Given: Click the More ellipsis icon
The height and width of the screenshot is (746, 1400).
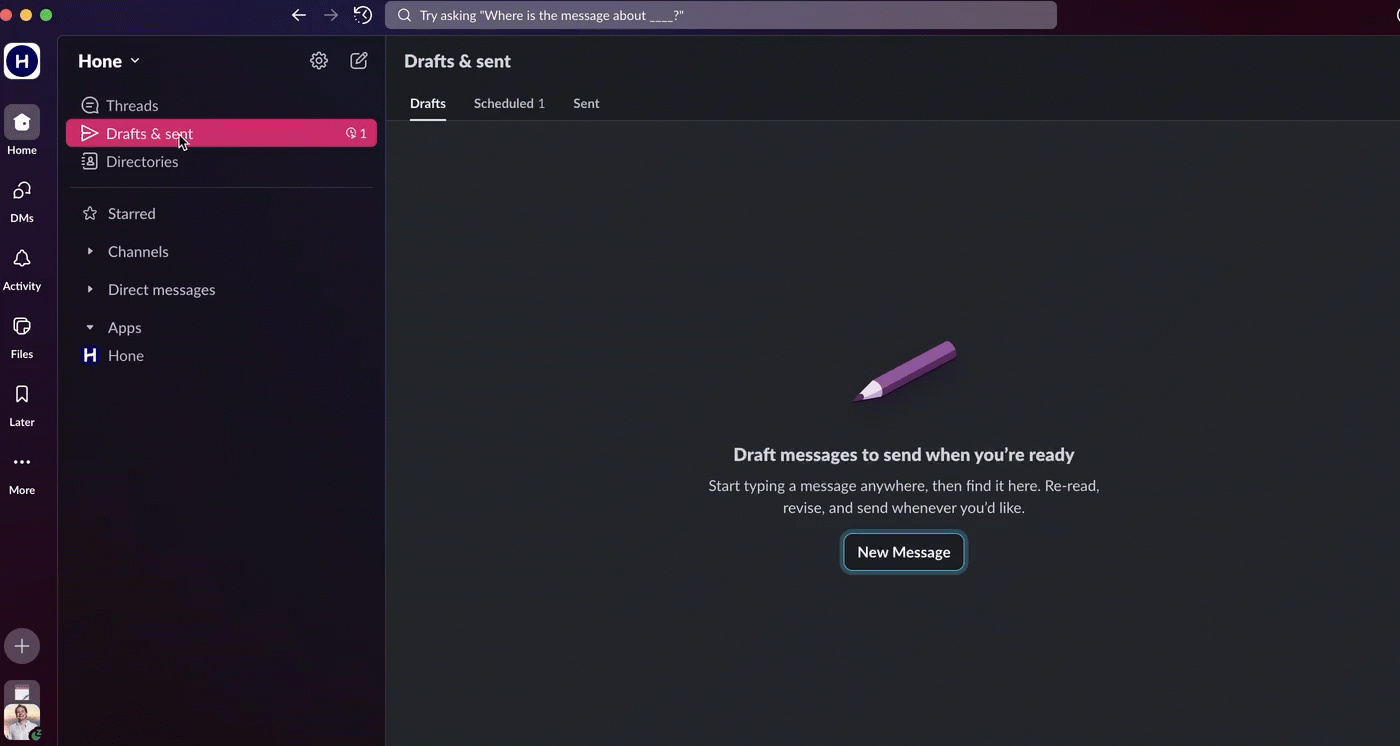Looking at the screenshot, I should [x=22, y=463].
